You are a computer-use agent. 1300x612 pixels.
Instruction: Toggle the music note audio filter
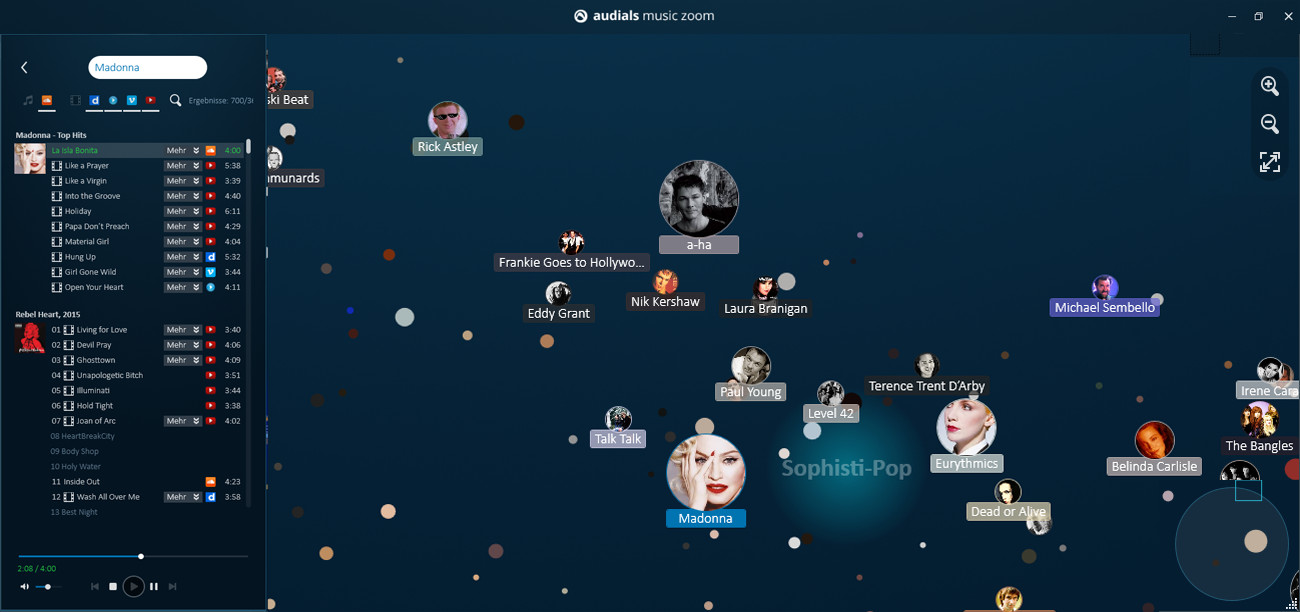click(x=28, y=100)
